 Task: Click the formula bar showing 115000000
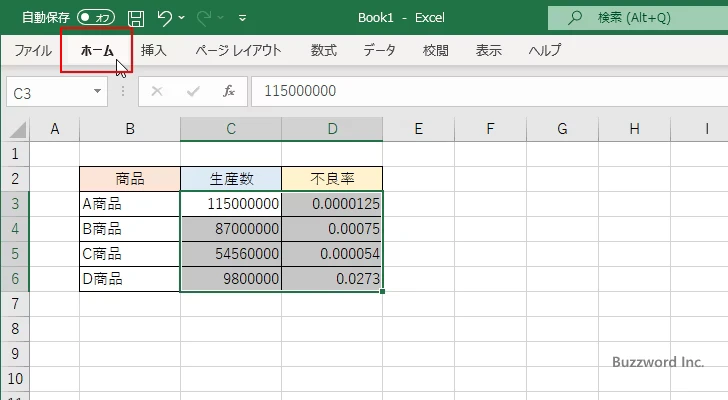[490, 91]
